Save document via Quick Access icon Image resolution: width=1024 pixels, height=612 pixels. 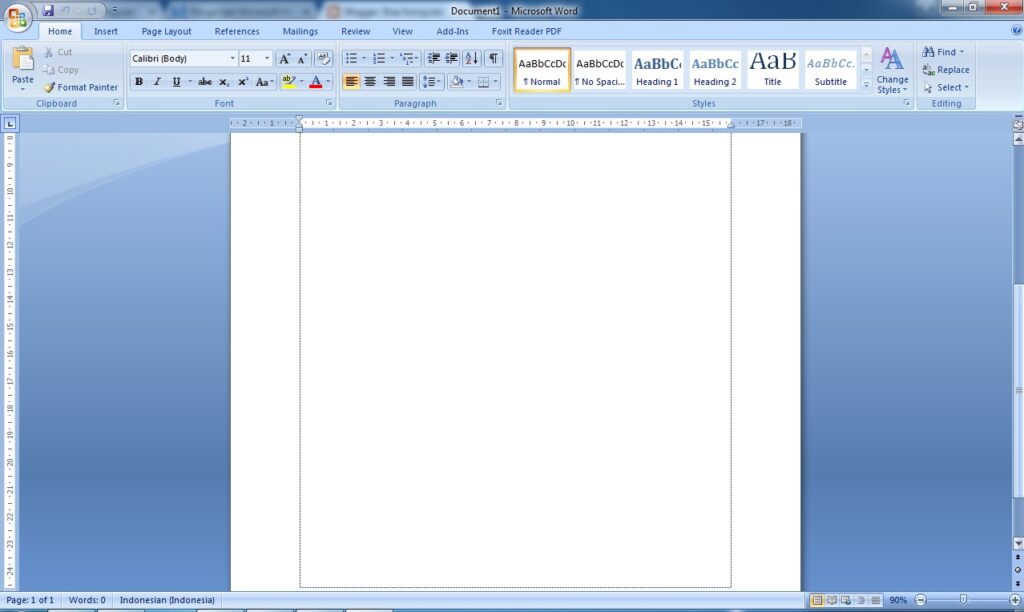pyautogui.click(x=48, y=10)
